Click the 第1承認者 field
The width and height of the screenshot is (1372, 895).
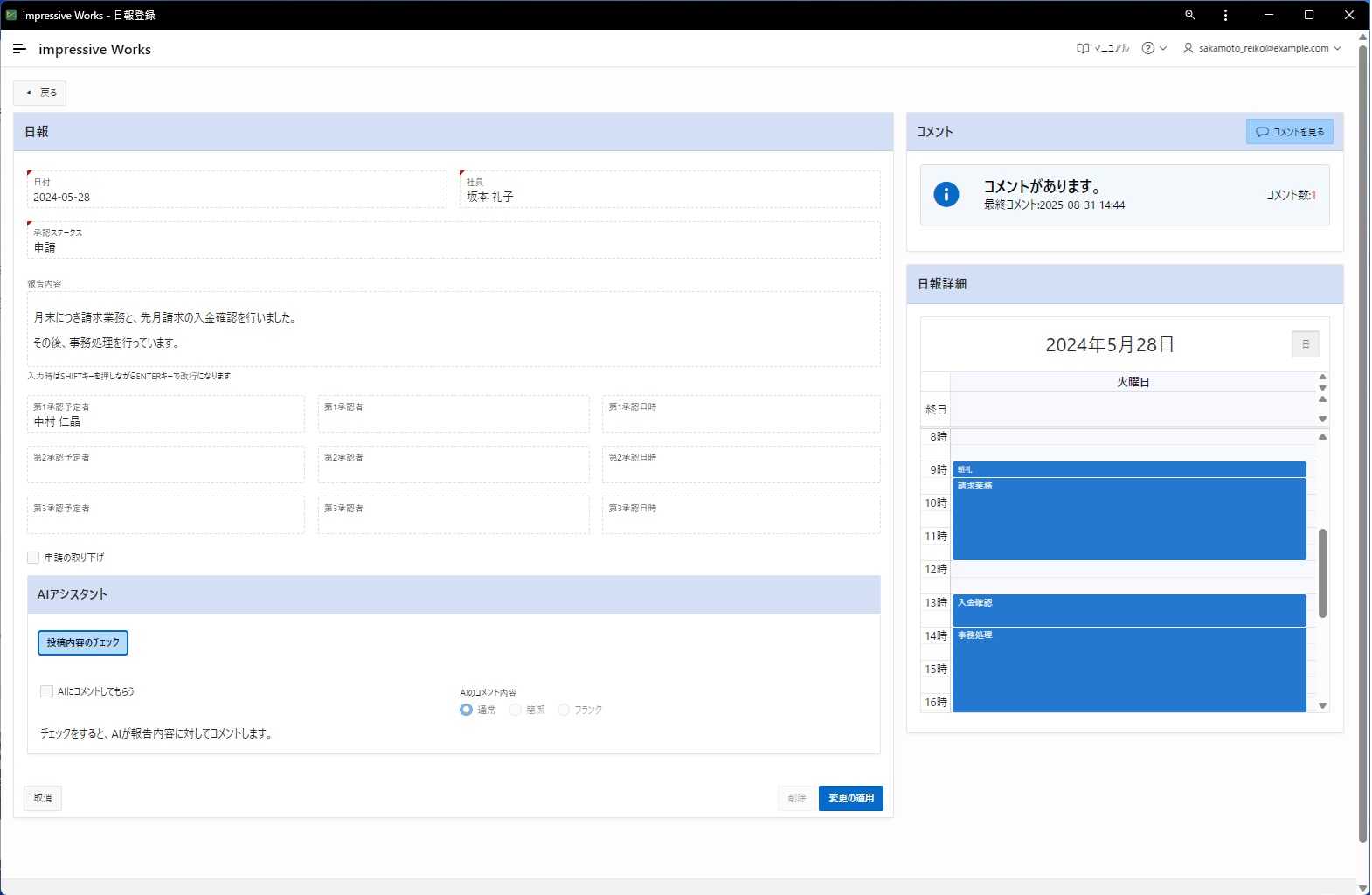pyautogui.click(x=454, y=414)
